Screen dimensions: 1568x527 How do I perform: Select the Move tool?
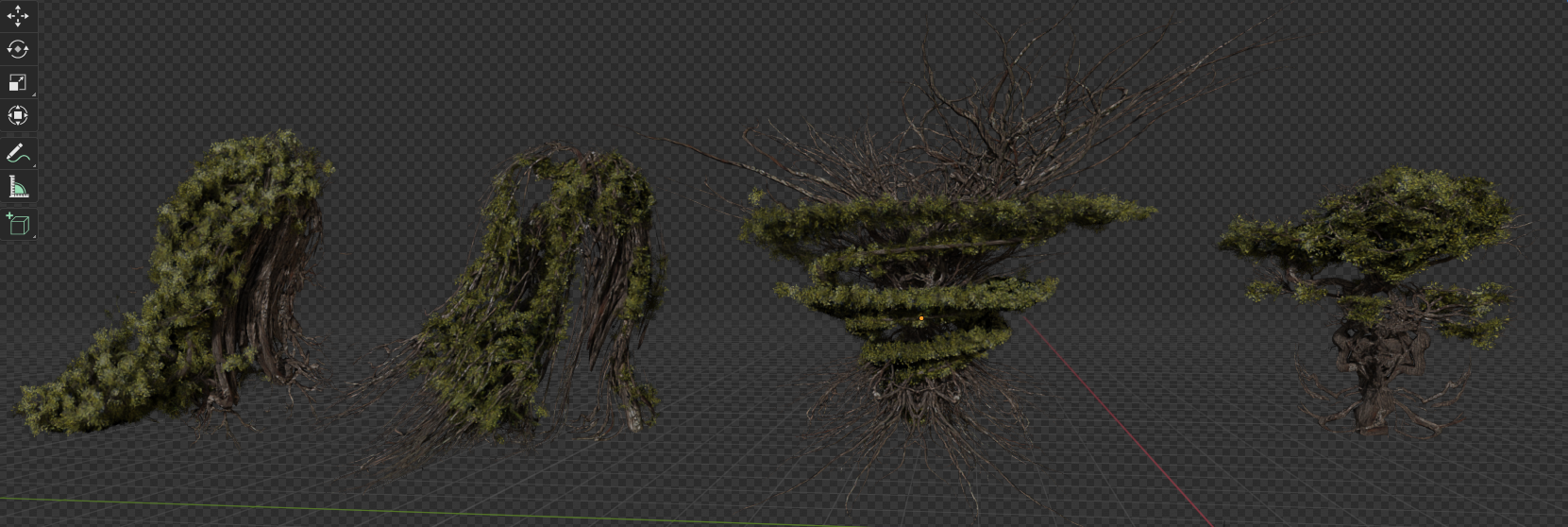tap(18, 16)
